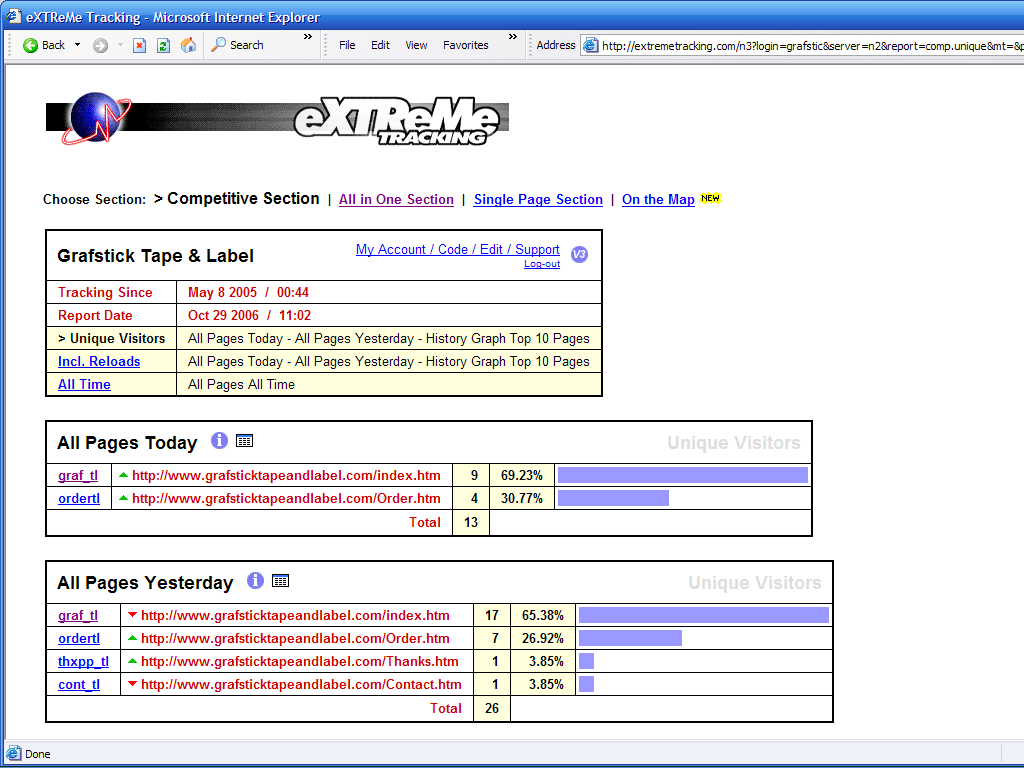The height and width of the screenshot is (768, 1024).
Task: Click the Log-out link
Action: tap(541, 264)
